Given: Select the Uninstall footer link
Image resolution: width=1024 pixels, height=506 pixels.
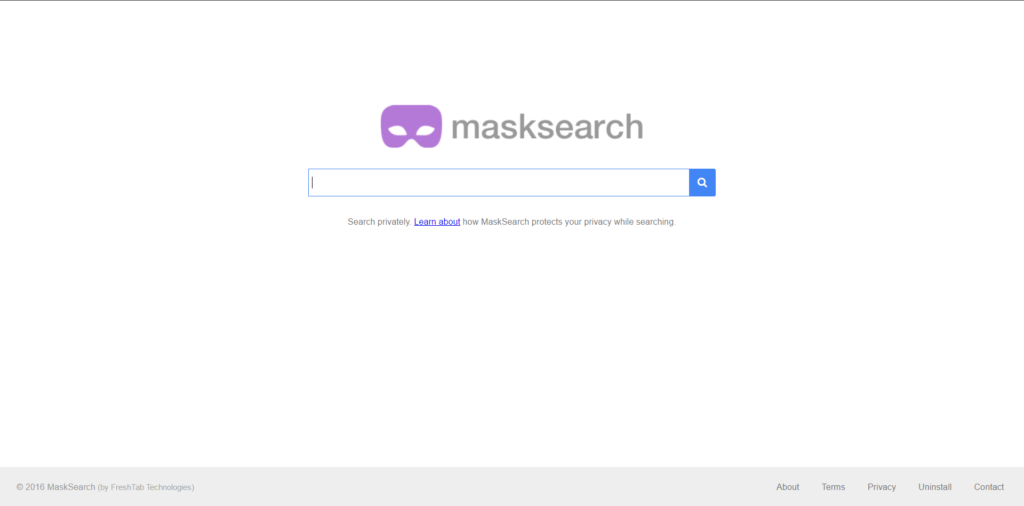Looking at the screenshot, I should pos(935,487).
